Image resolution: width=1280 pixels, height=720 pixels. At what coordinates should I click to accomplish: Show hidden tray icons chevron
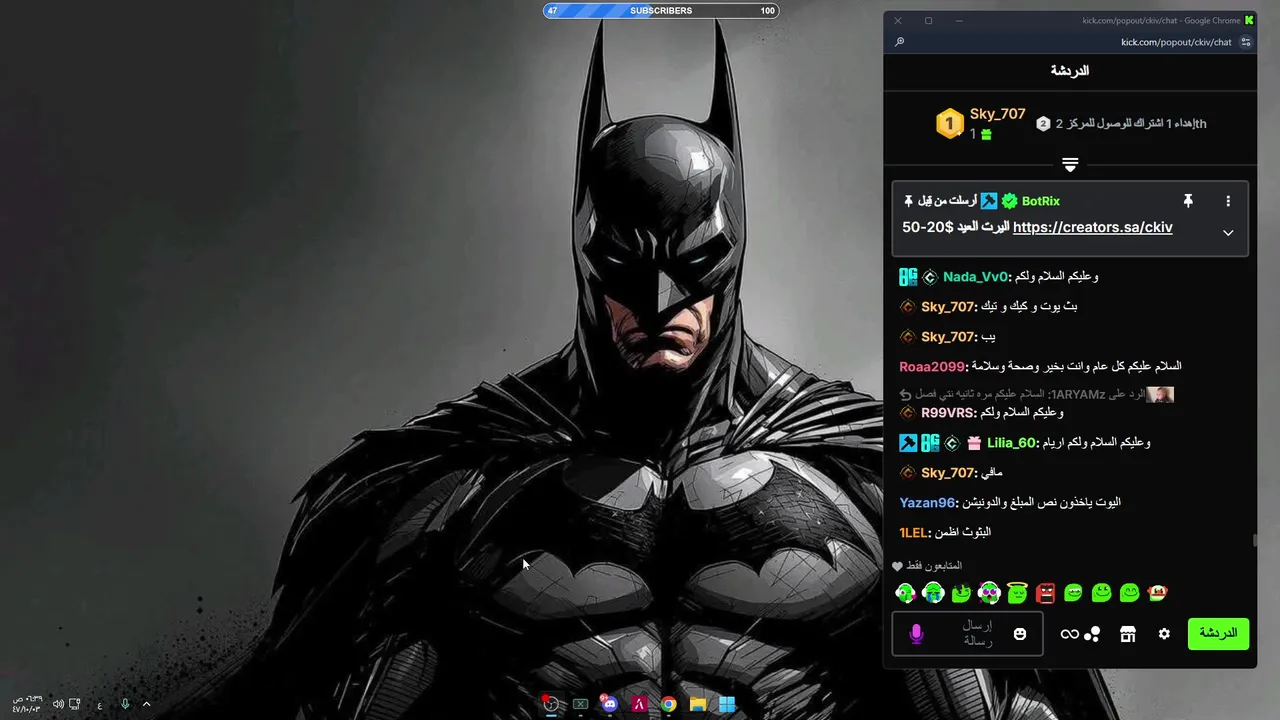coord(146,704)
